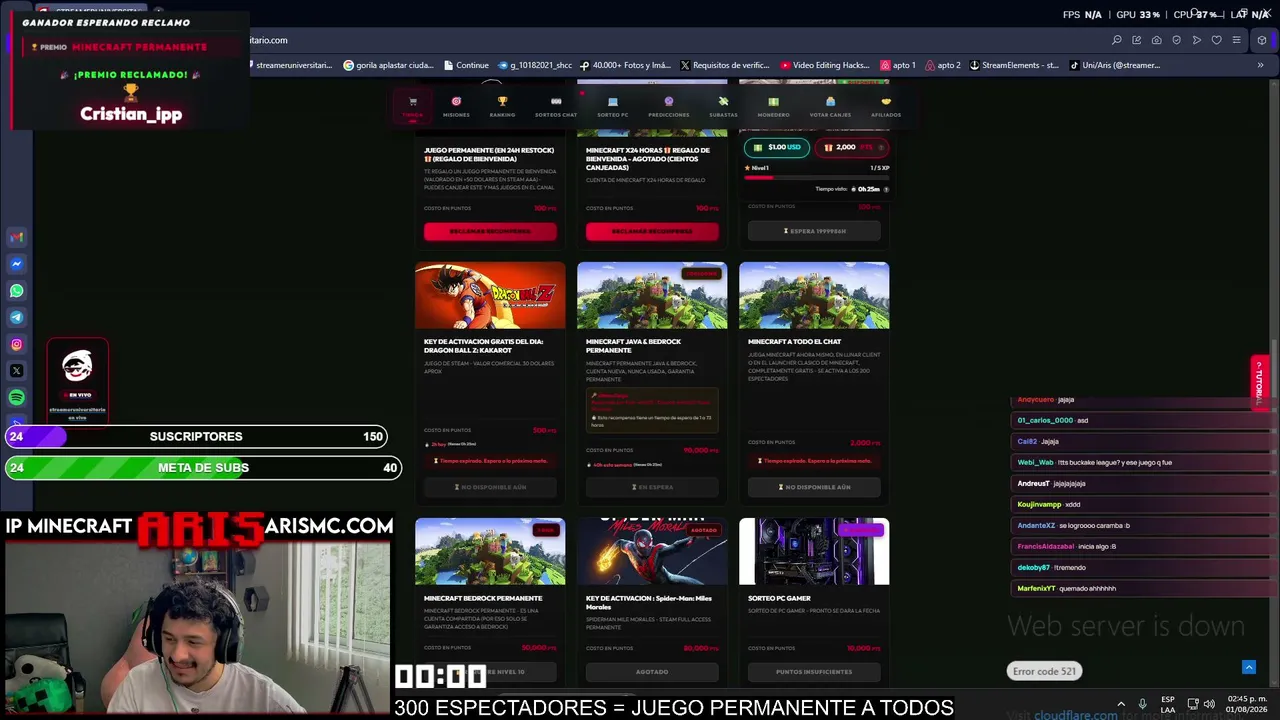Click No Disponible Aún under Dragon Ball
The image size is (1280, 720).
490,487
